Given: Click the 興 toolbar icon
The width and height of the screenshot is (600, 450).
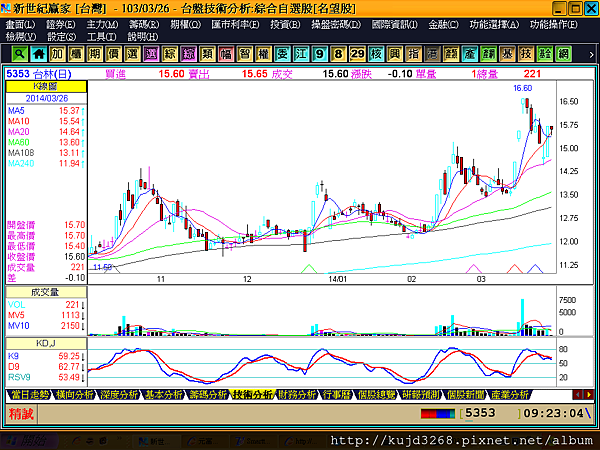Looking at the screenshot, I should [395, 54].
